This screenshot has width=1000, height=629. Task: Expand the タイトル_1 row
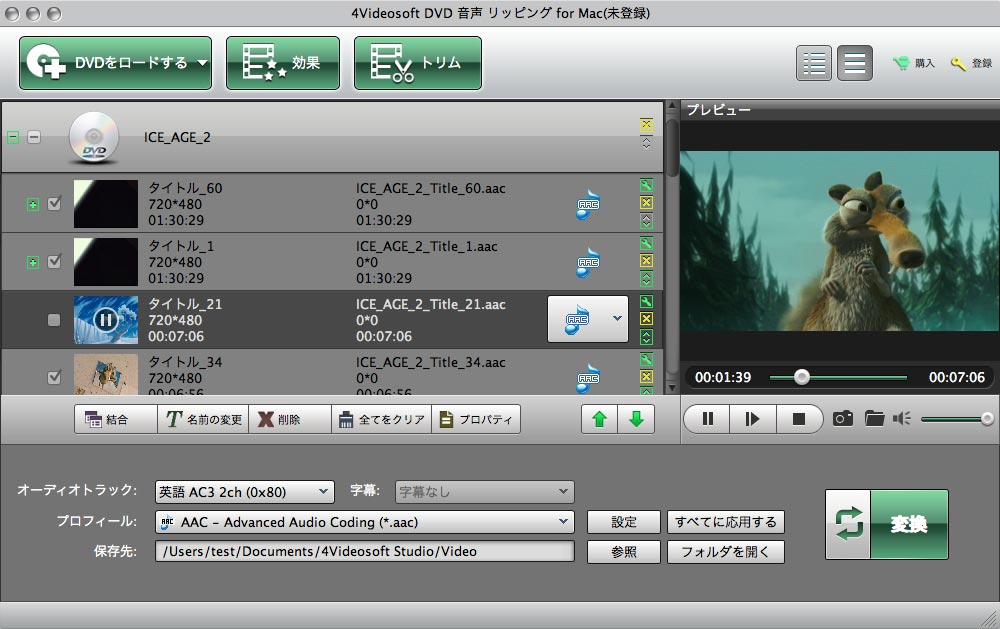click(33, 262)
